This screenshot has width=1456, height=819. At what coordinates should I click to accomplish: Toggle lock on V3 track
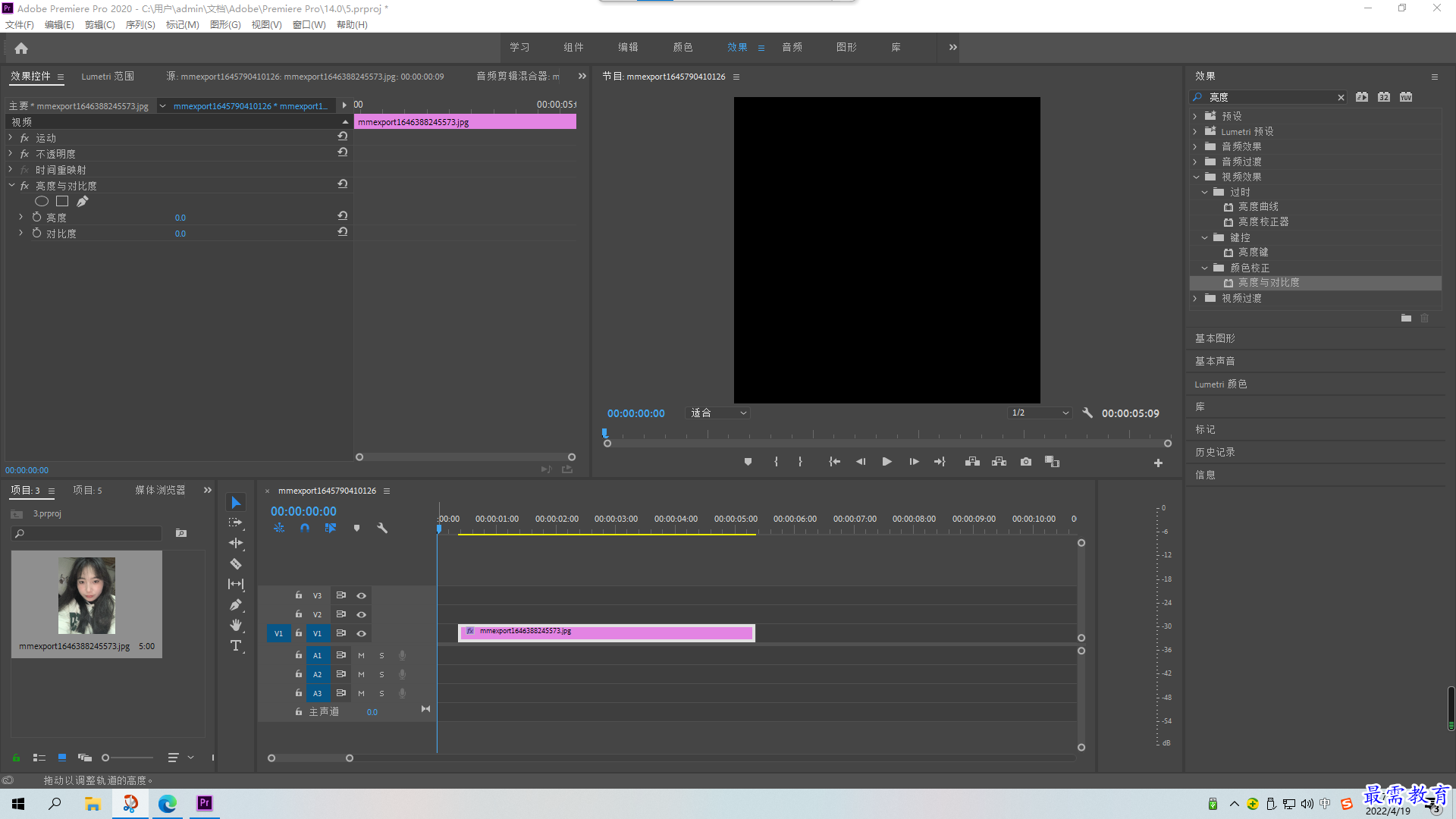pos(299,595)
